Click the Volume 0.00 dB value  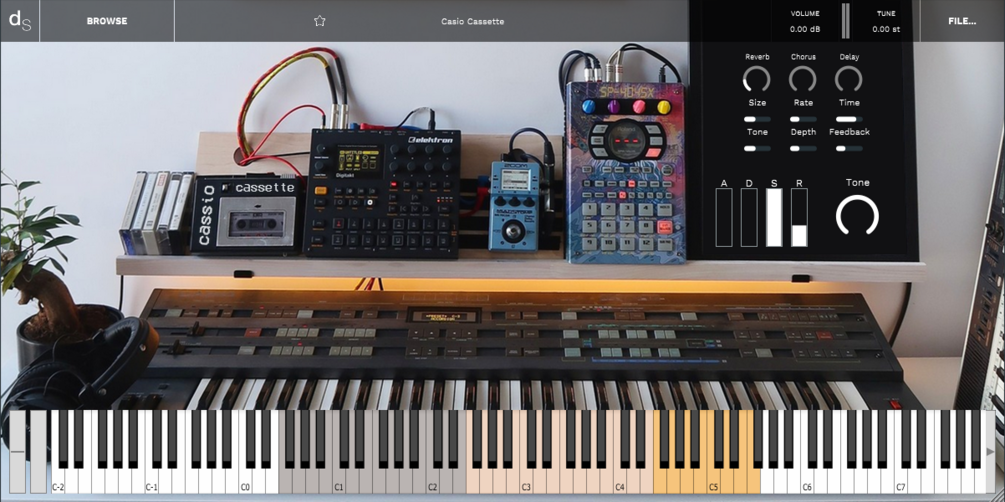point(804,29)
